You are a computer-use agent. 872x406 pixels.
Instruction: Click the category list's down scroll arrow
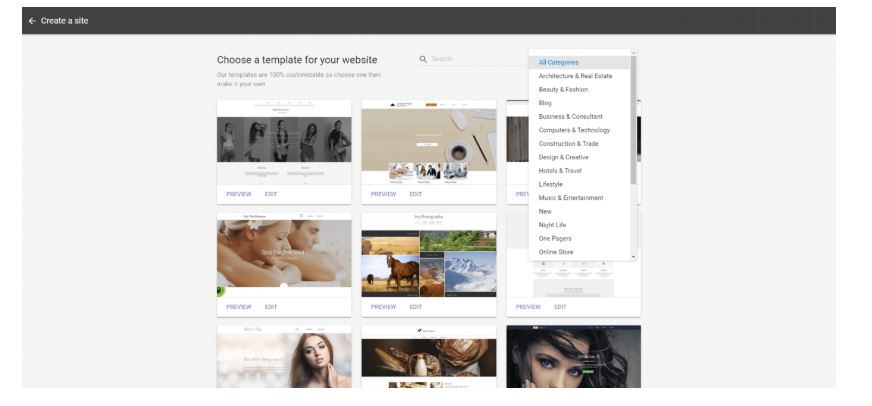(633, 258)
